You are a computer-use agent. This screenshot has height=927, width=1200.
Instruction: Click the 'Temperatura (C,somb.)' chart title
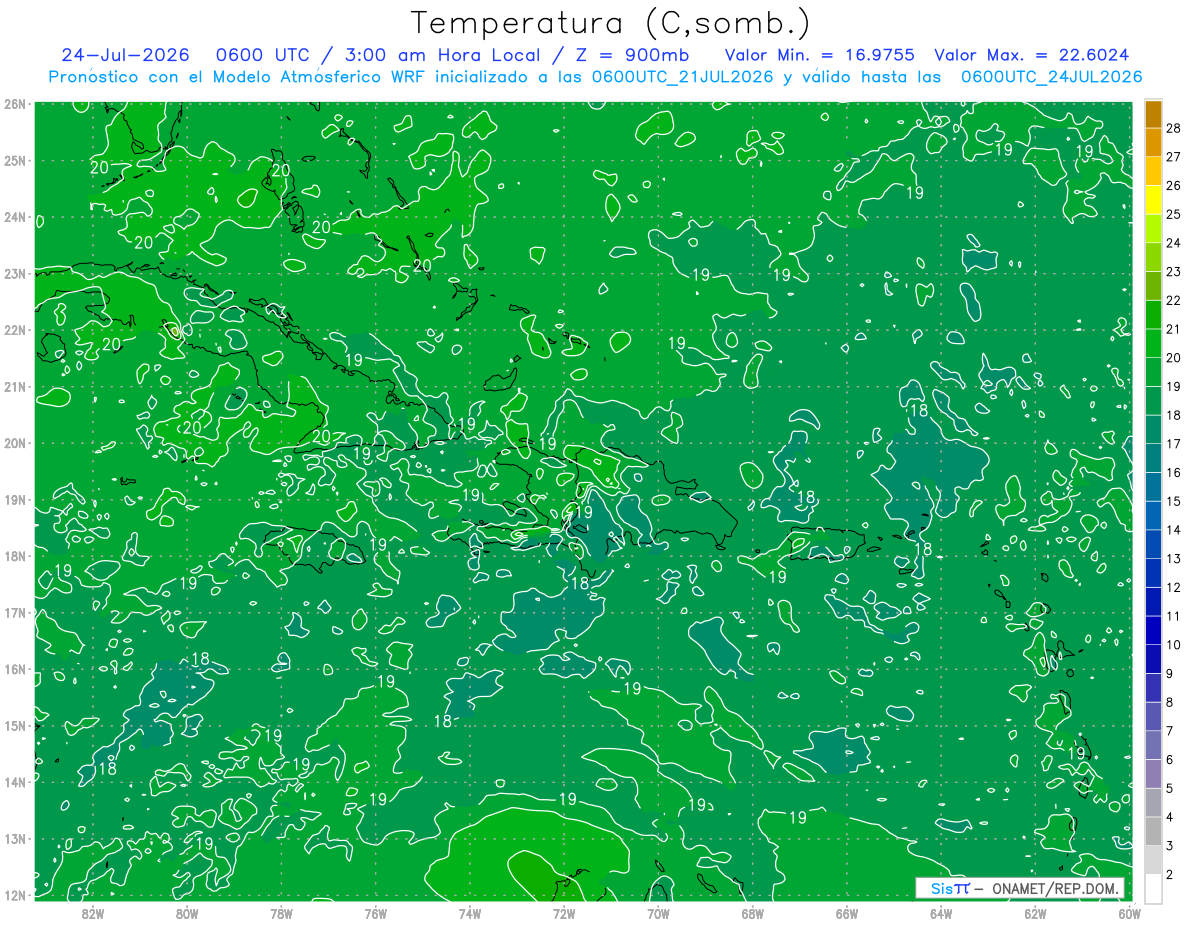[610, 22]
